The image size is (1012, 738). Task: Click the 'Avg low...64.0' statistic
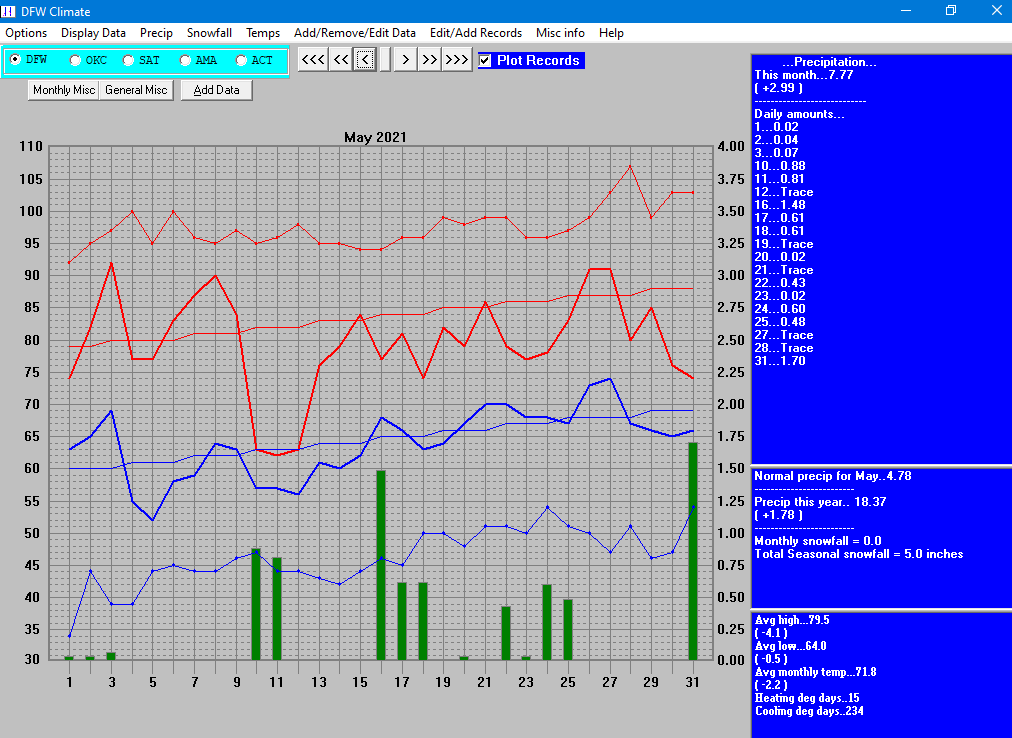tap(790, 646)
